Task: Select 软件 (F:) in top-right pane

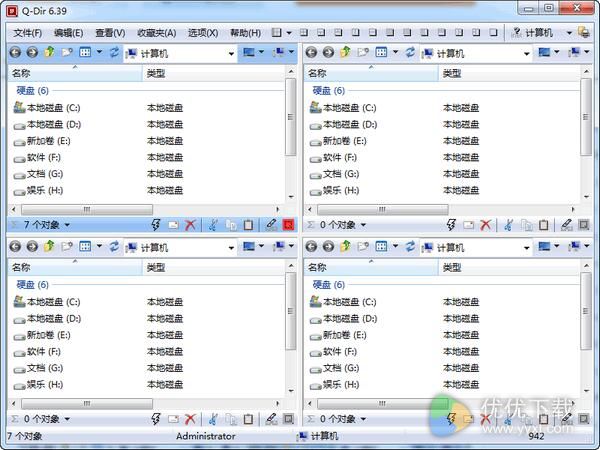Action: tap(333, 158)
